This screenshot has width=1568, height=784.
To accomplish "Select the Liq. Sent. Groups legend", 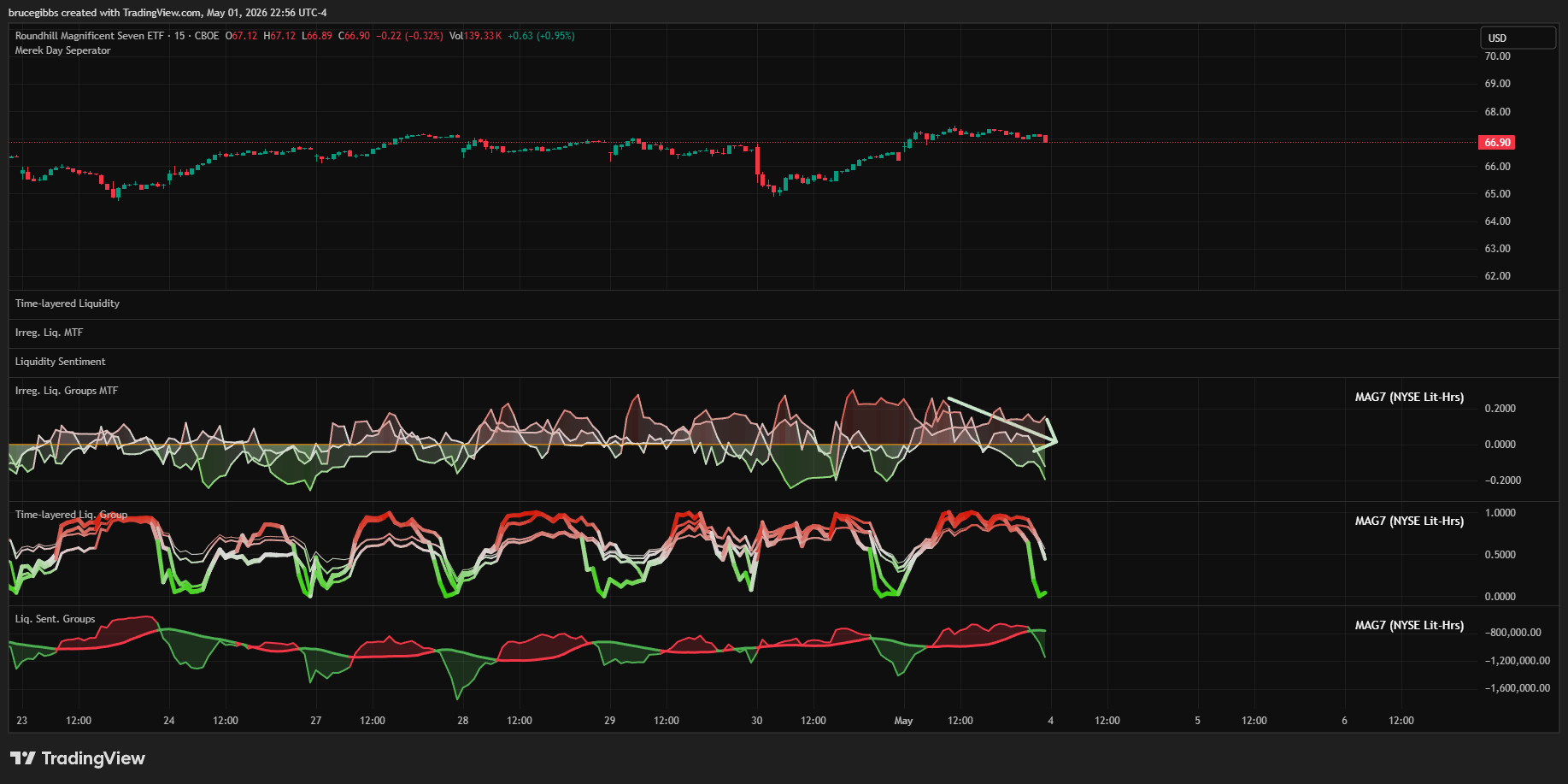I will coord(55,619).
